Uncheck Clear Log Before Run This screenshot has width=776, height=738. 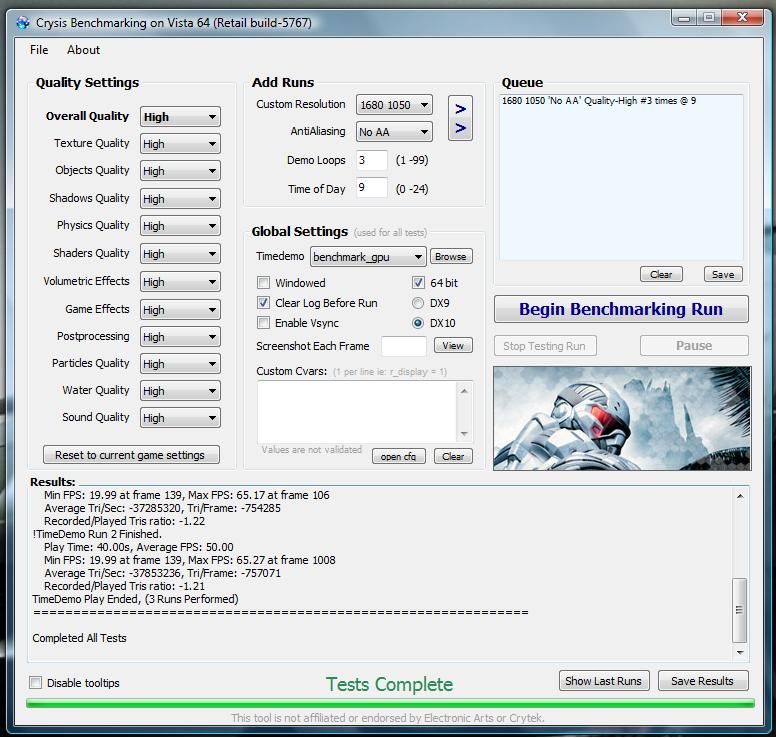[x=263, y=302]
